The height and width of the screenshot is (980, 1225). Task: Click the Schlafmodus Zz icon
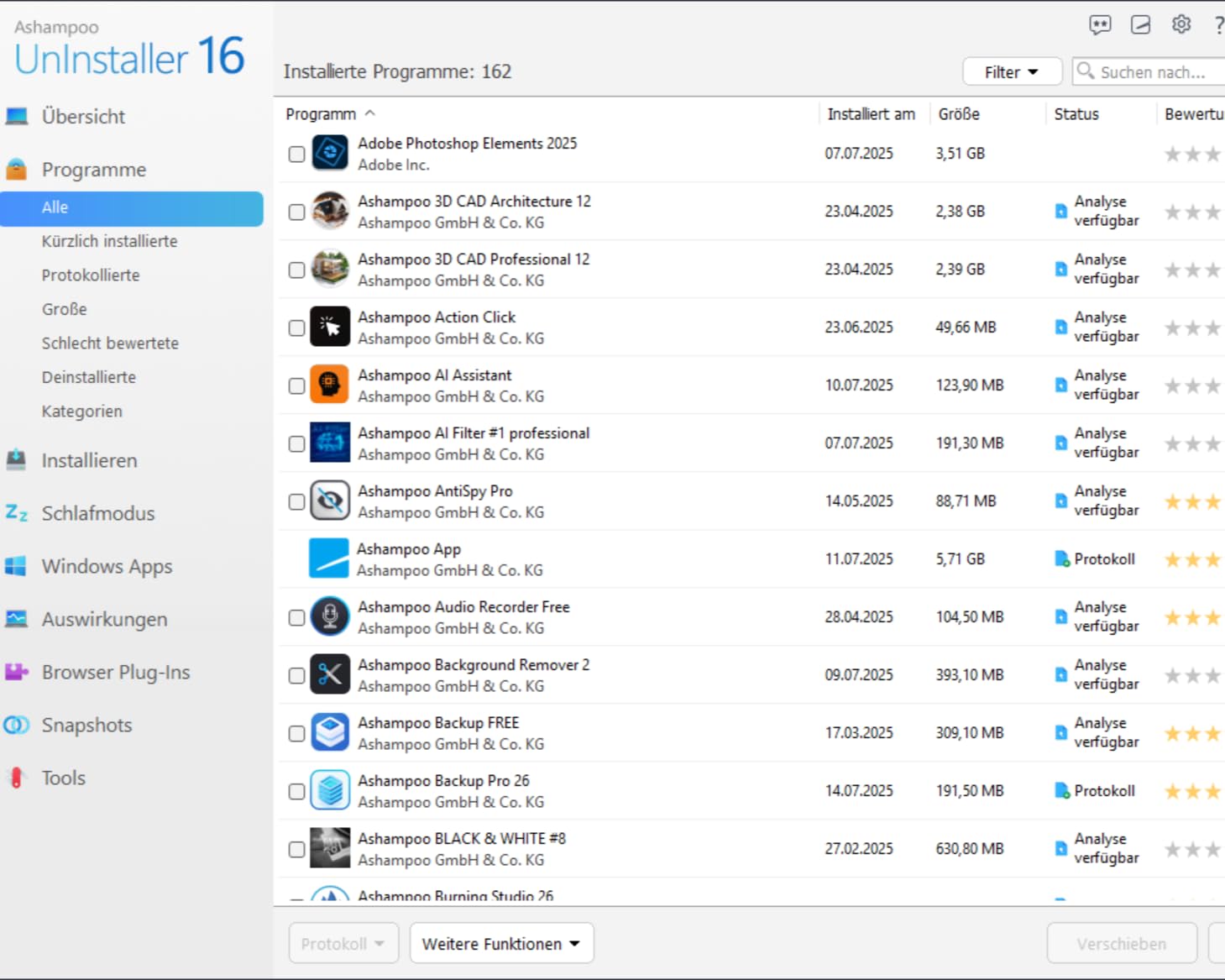pos(17,513)
